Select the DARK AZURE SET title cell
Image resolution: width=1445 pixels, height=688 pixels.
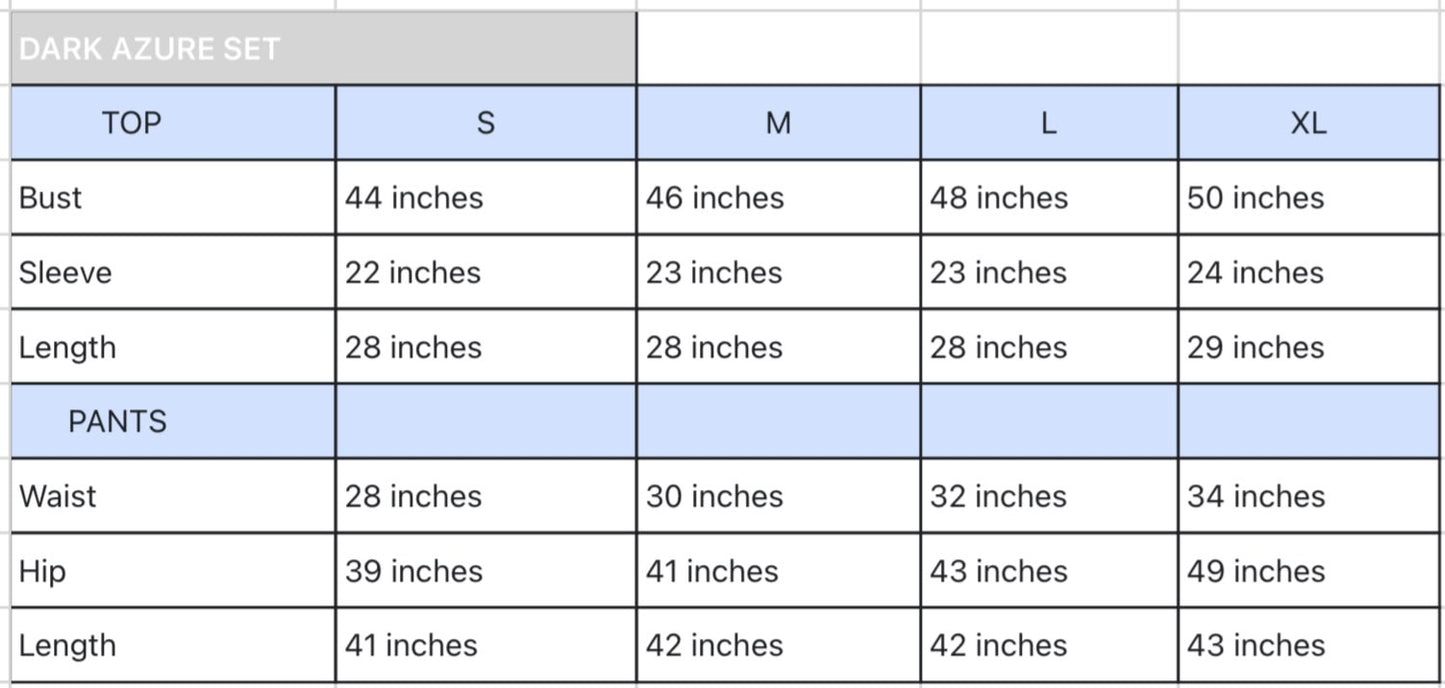tap(323, 48)
